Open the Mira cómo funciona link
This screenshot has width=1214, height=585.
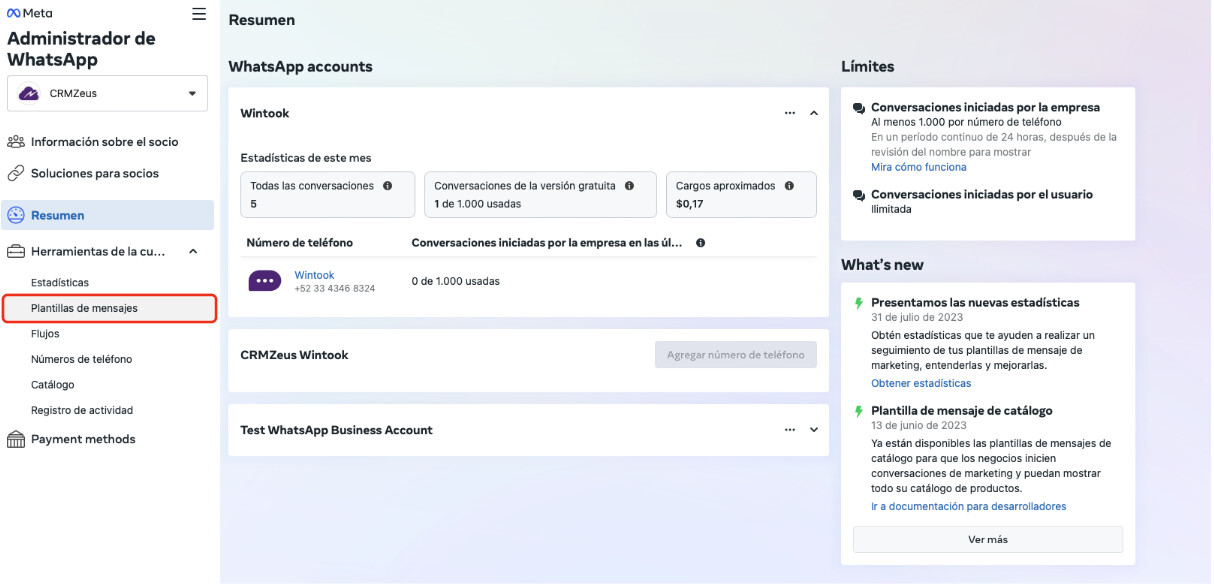918,167
